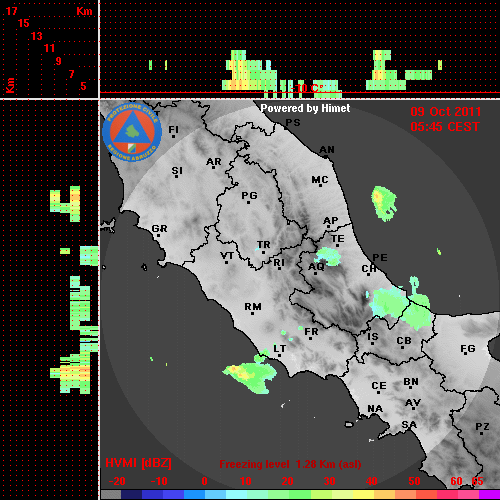The height and width of the screenshot is (500, 500).
Task: Click the '-20' value on dBZ scale
Action: click(117, 481)
